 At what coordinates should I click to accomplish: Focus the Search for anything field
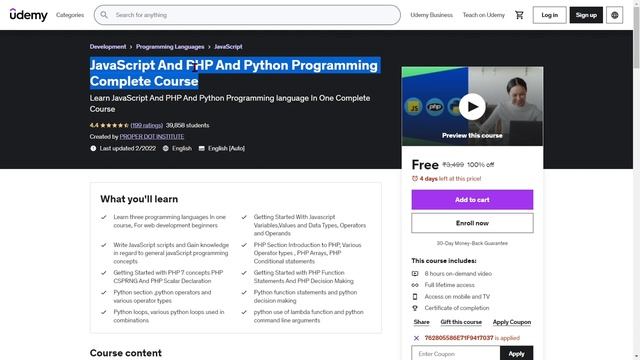point(247,15)
